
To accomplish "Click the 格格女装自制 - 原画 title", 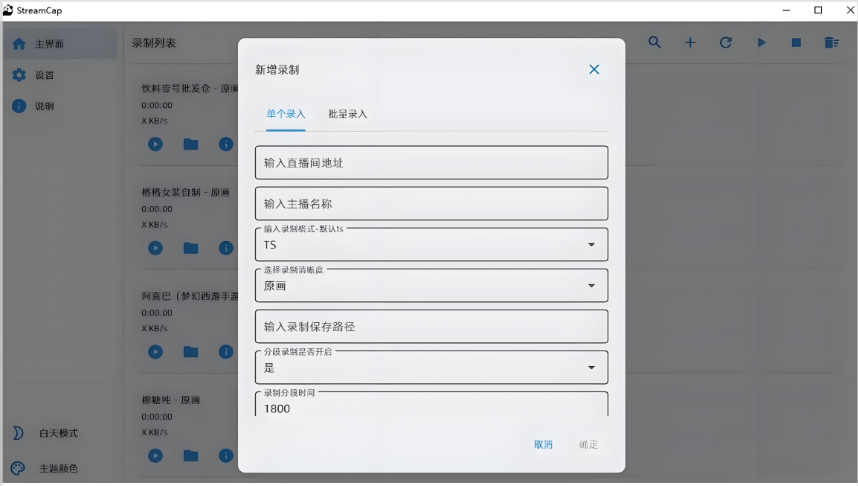I will click(x=185, y=192).
